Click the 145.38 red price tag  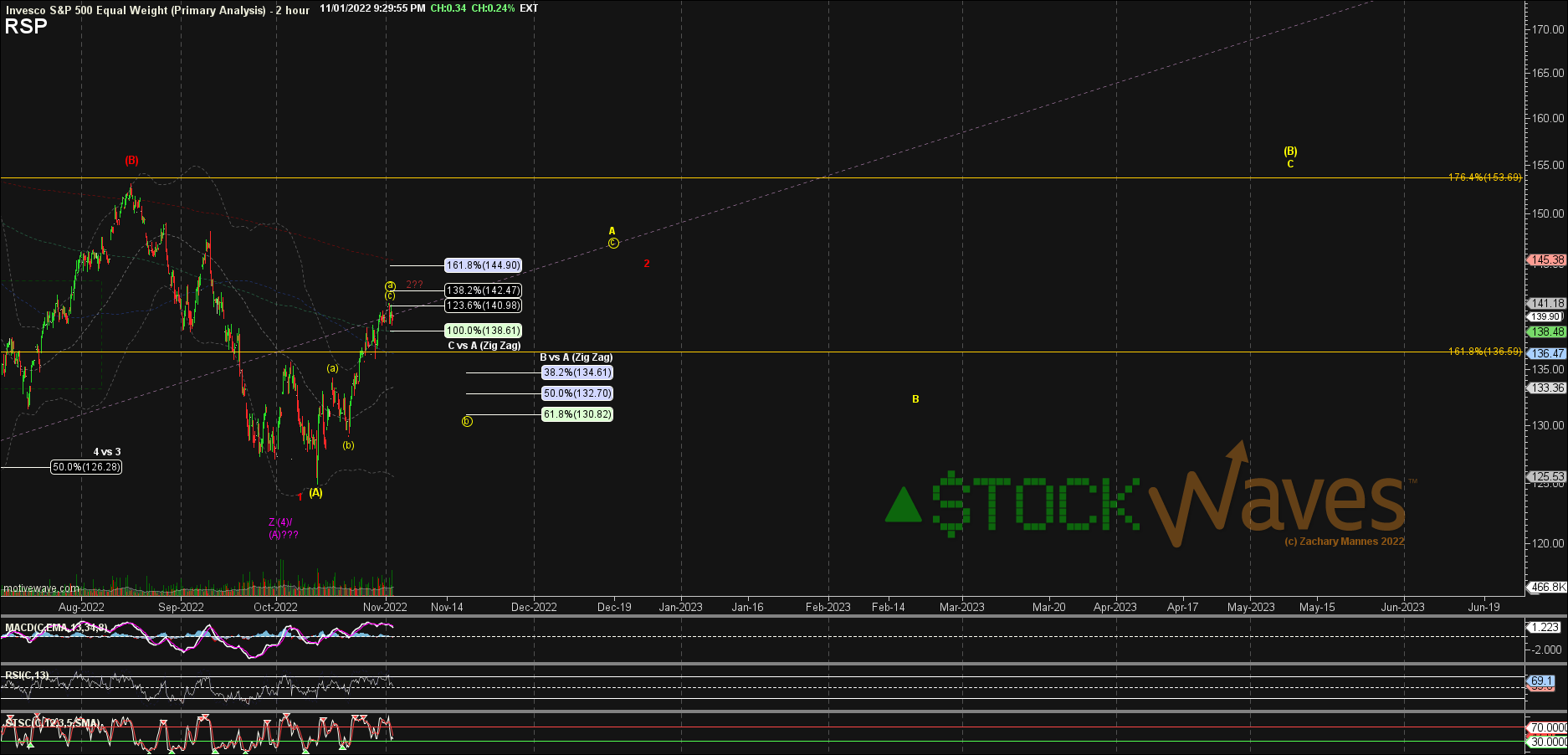(x=1547, y=260)
